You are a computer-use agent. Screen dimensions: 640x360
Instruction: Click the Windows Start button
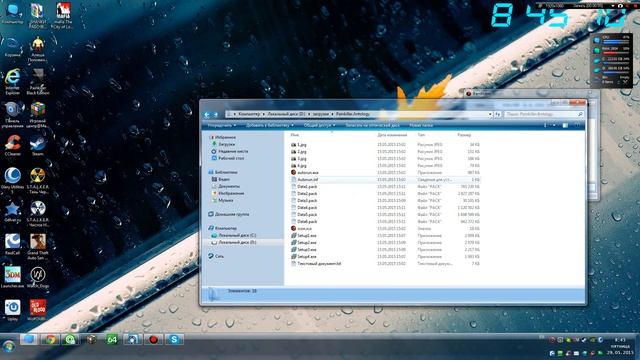pos(9,347)
